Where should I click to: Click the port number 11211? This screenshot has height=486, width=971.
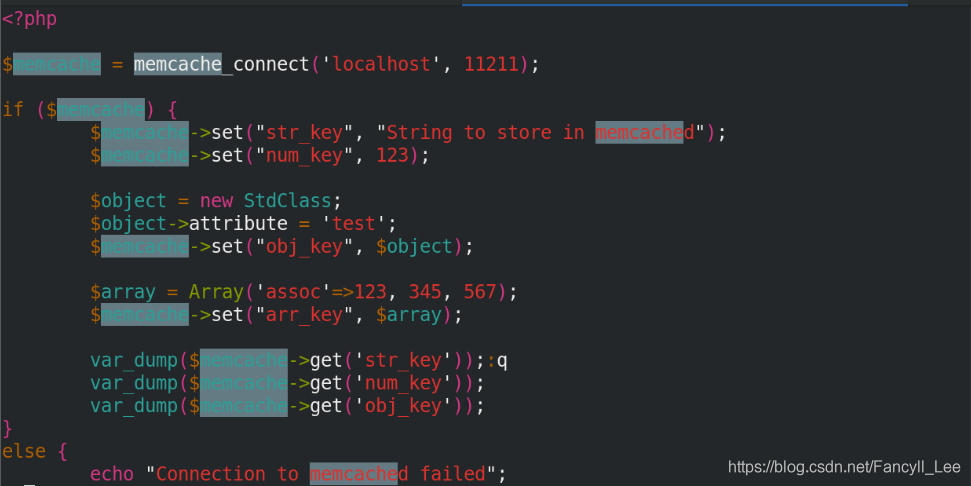pos(492,64)
